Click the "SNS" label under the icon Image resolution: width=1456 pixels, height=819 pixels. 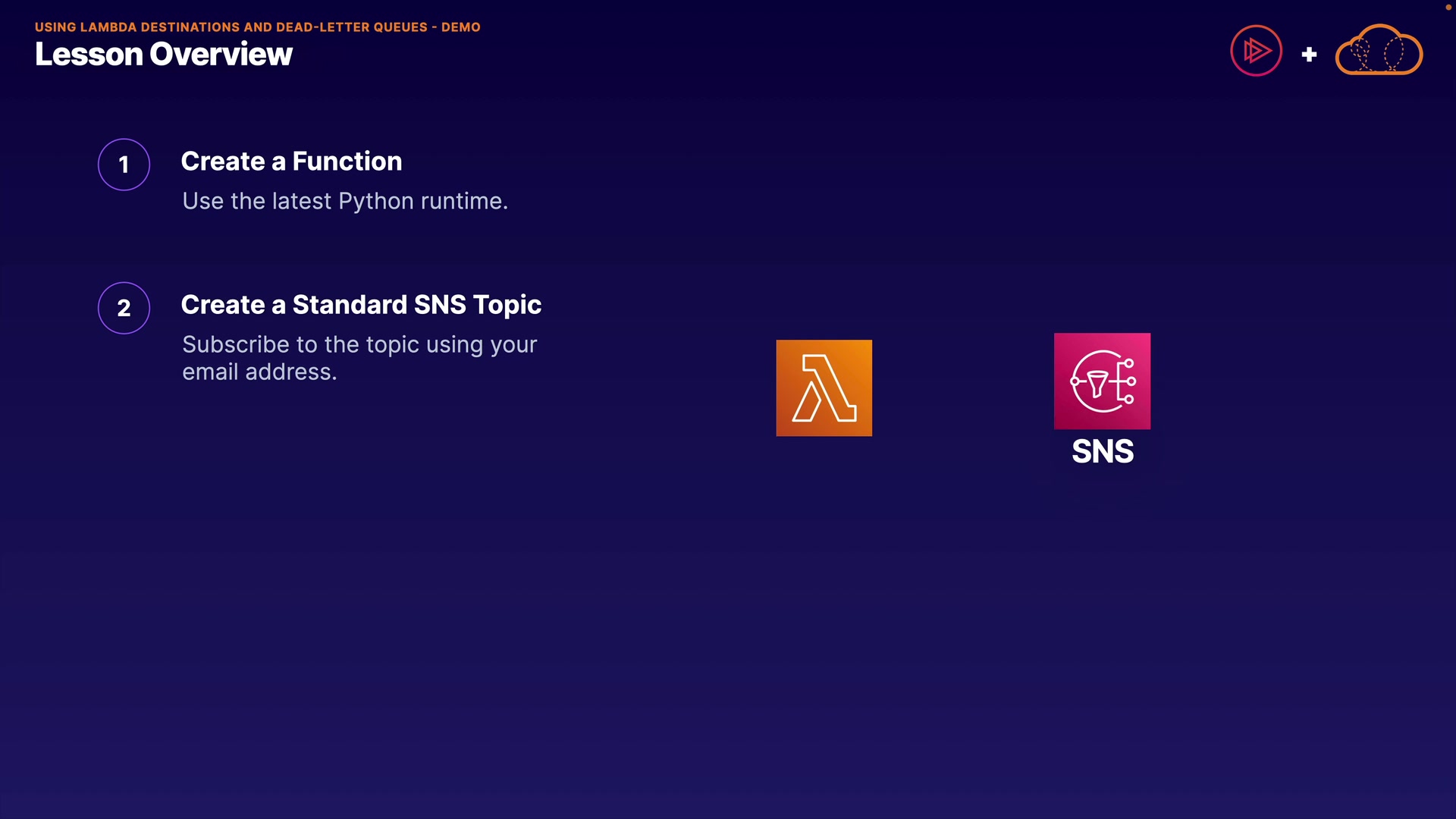tap(1103, 452)
